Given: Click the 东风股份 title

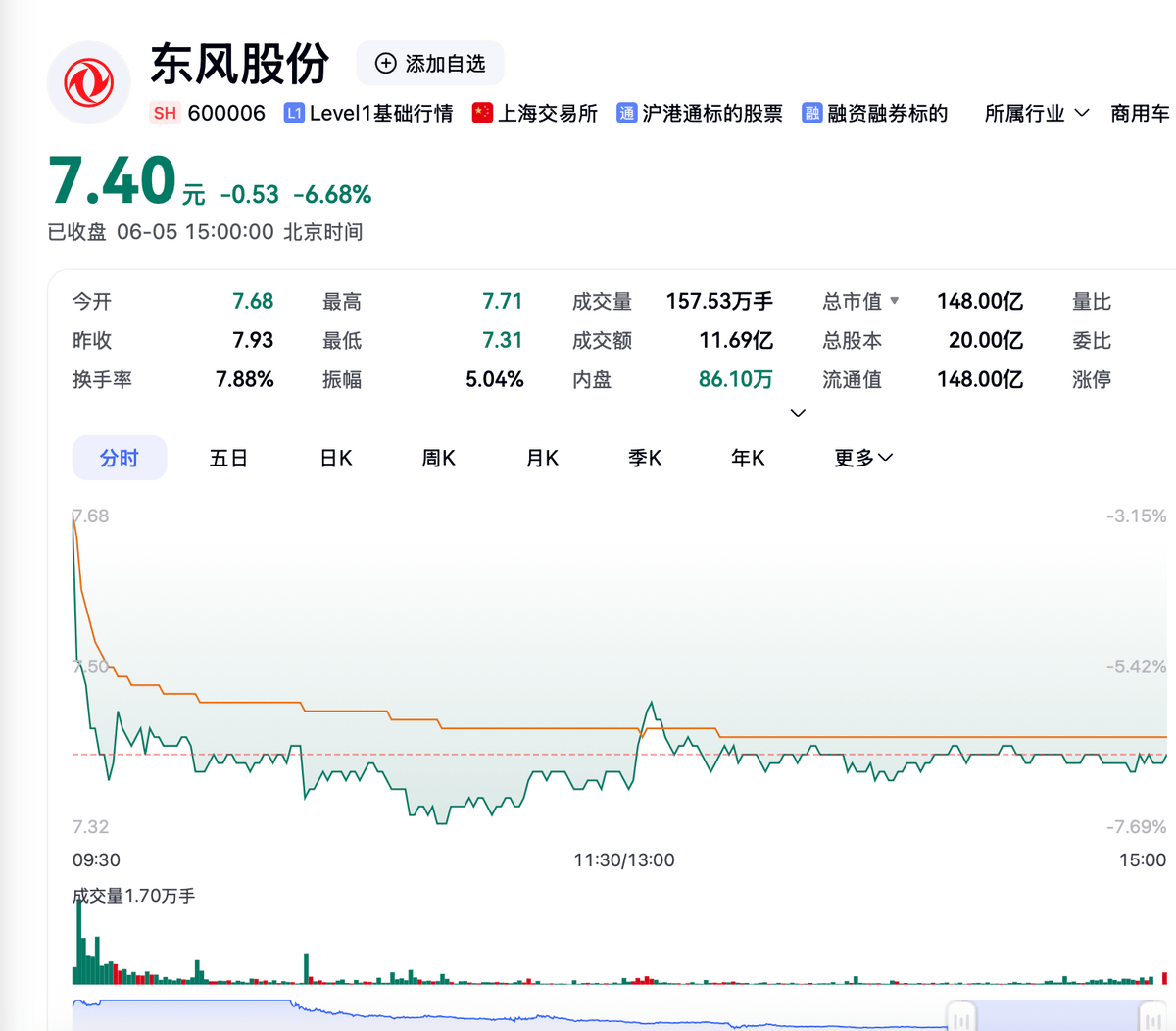Looking at the screenshot, I should click(240, 64).
